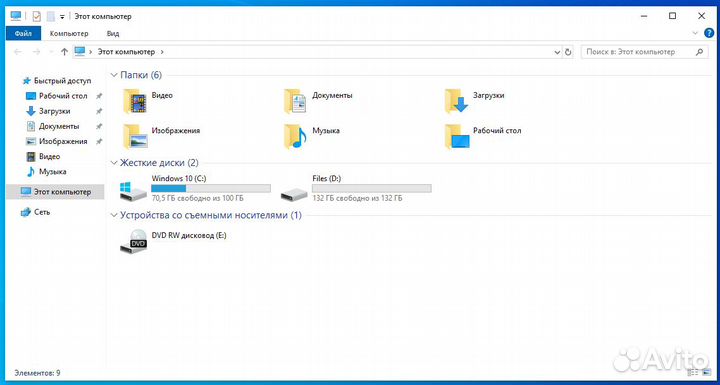Click the computer icon in the address bar
The width and height of the screenshot is (720, 385).
click(80, 51)
